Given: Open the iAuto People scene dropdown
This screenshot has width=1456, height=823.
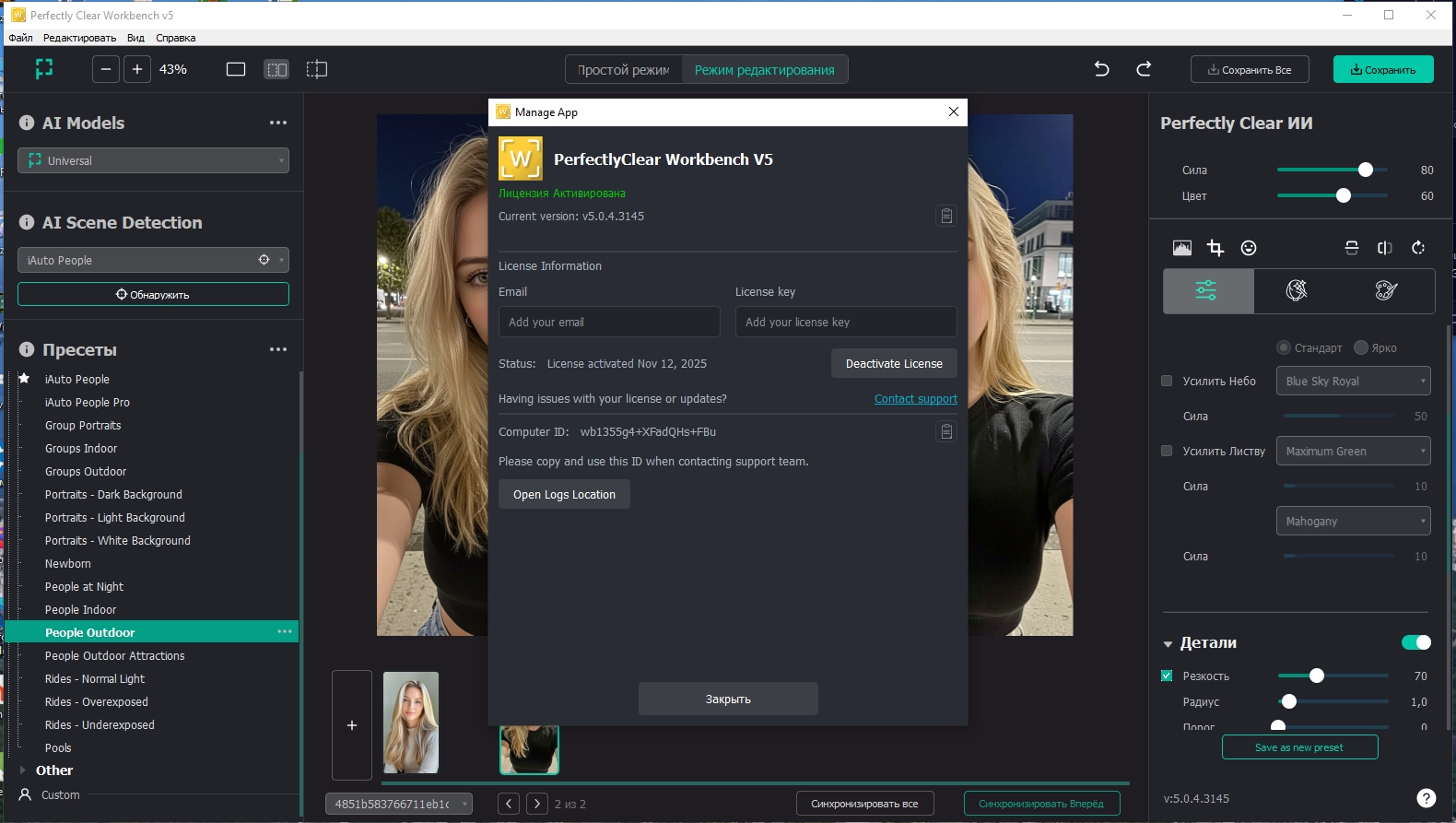Looking at the screenshot, I should point(153,260).
